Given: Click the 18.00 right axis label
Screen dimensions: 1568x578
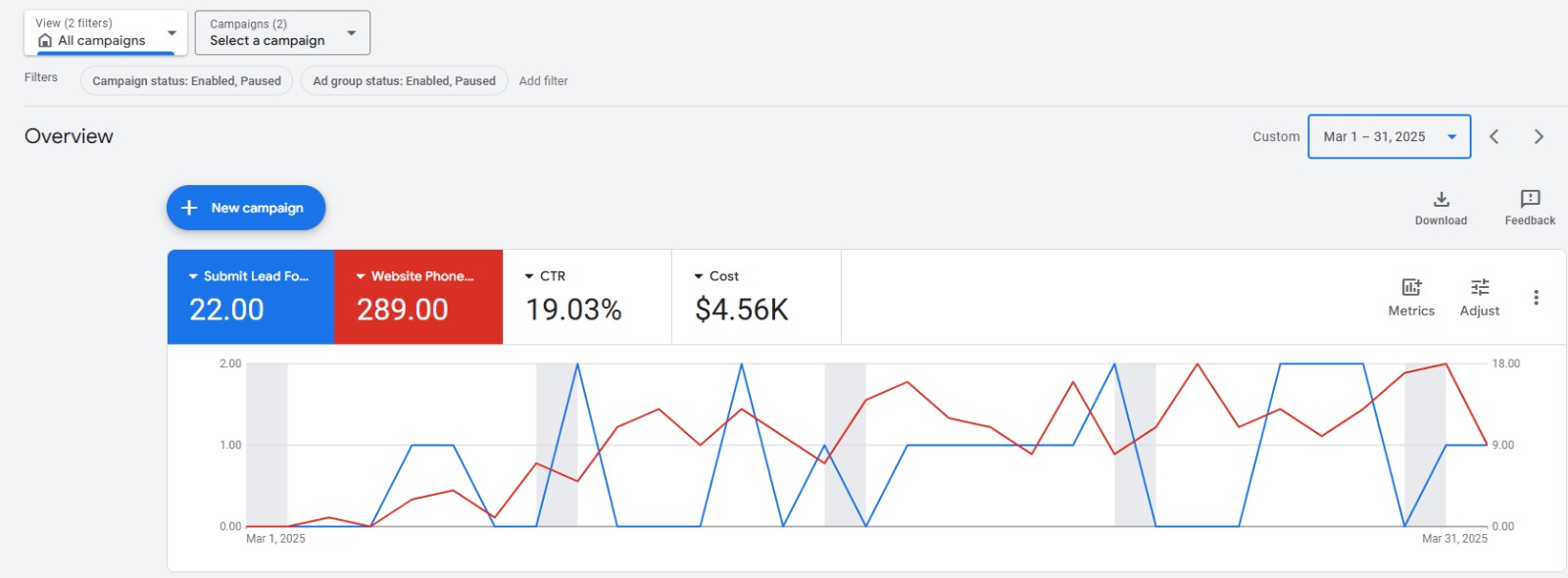Looking at the screenshot, I should (x=1506, y=363).
